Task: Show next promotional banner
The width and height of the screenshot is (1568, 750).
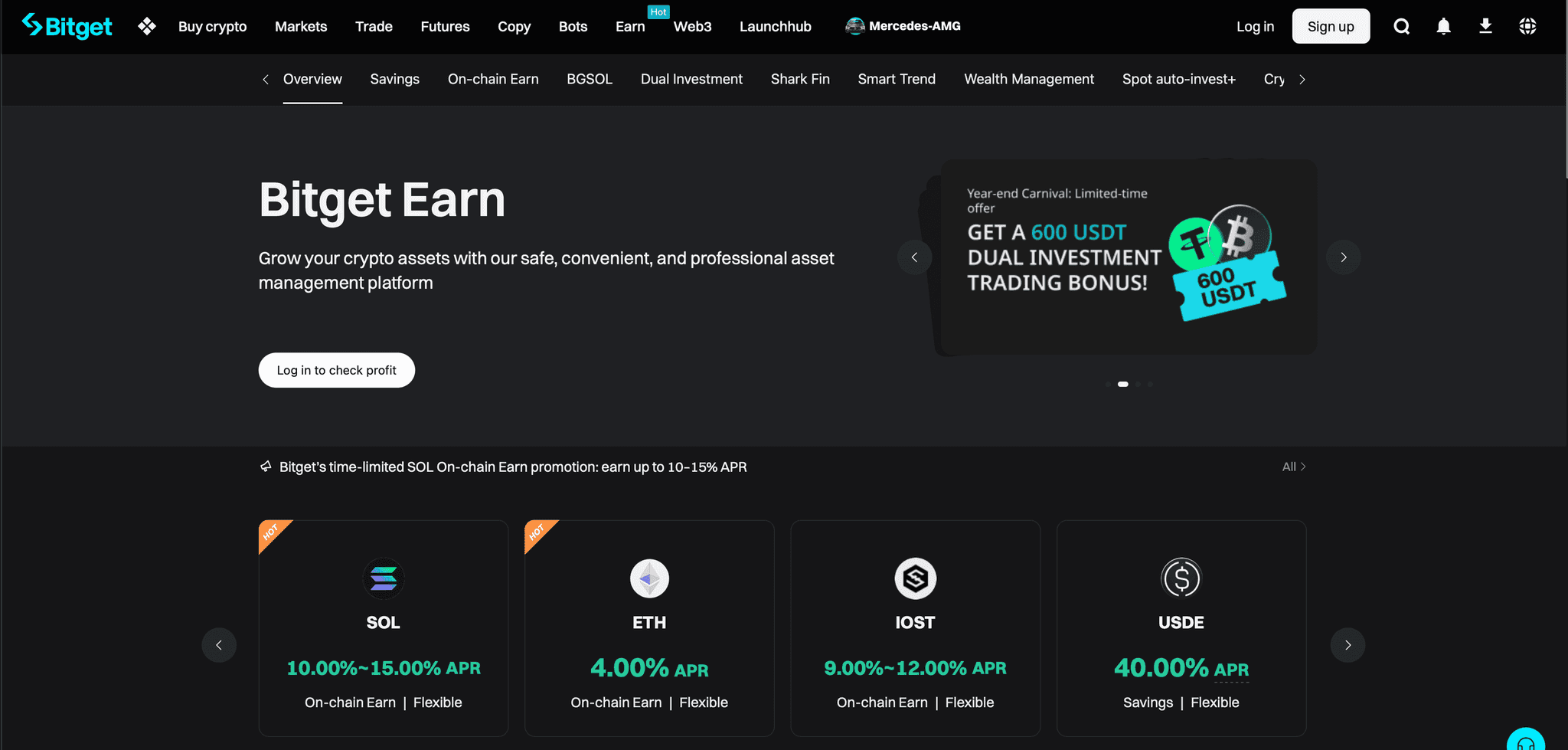Action: click(1344, 257)
